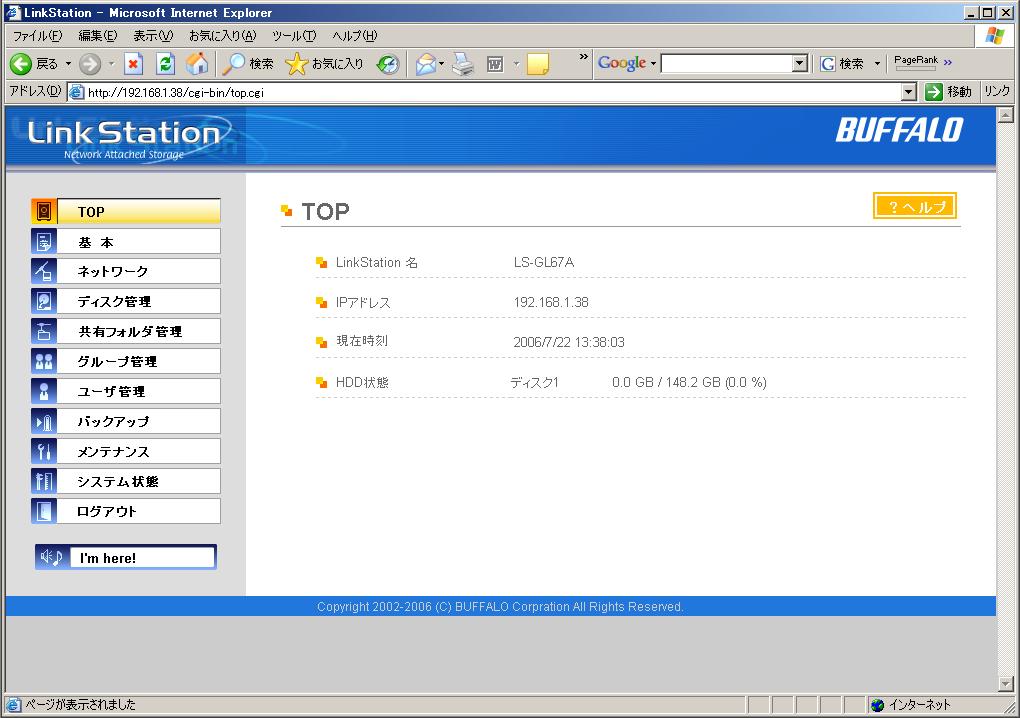Expand the Google search box dropdown
This screenshot has width=1020, height=718.
coord(799,64)
